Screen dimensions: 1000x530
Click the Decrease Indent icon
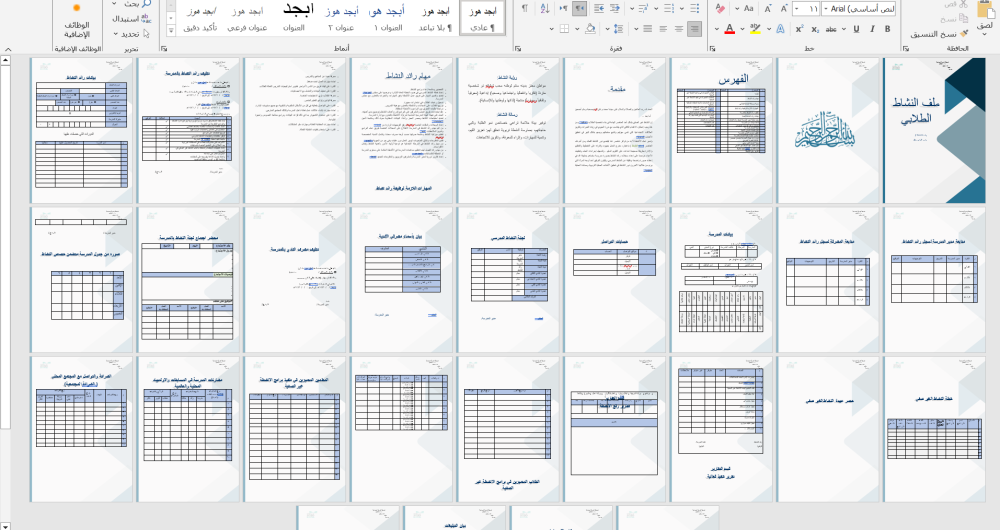615,9
